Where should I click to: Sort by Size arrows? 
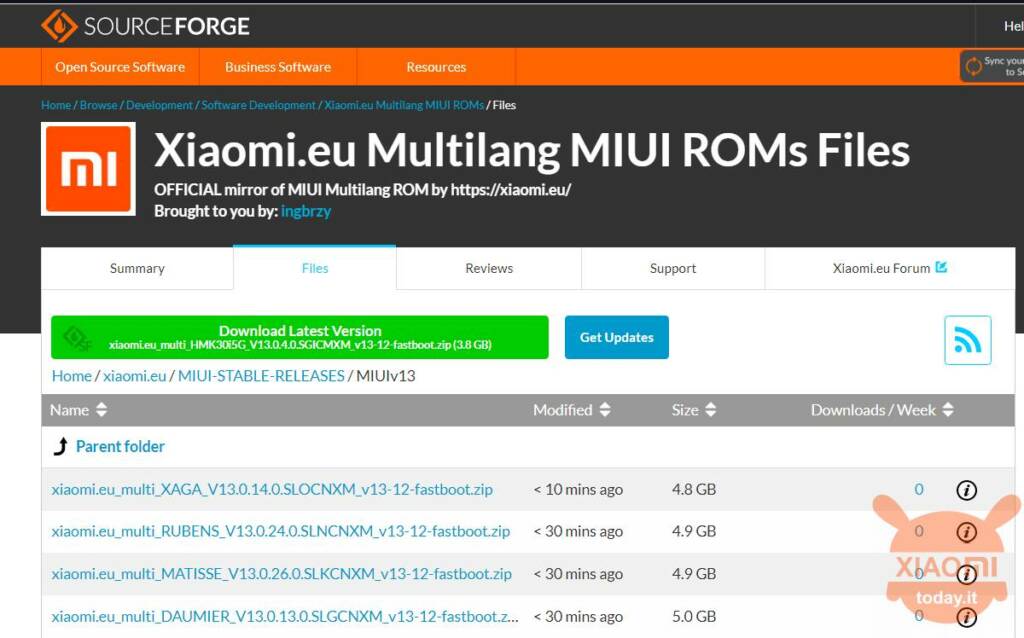pyautogui.click(x=711, y=410)
